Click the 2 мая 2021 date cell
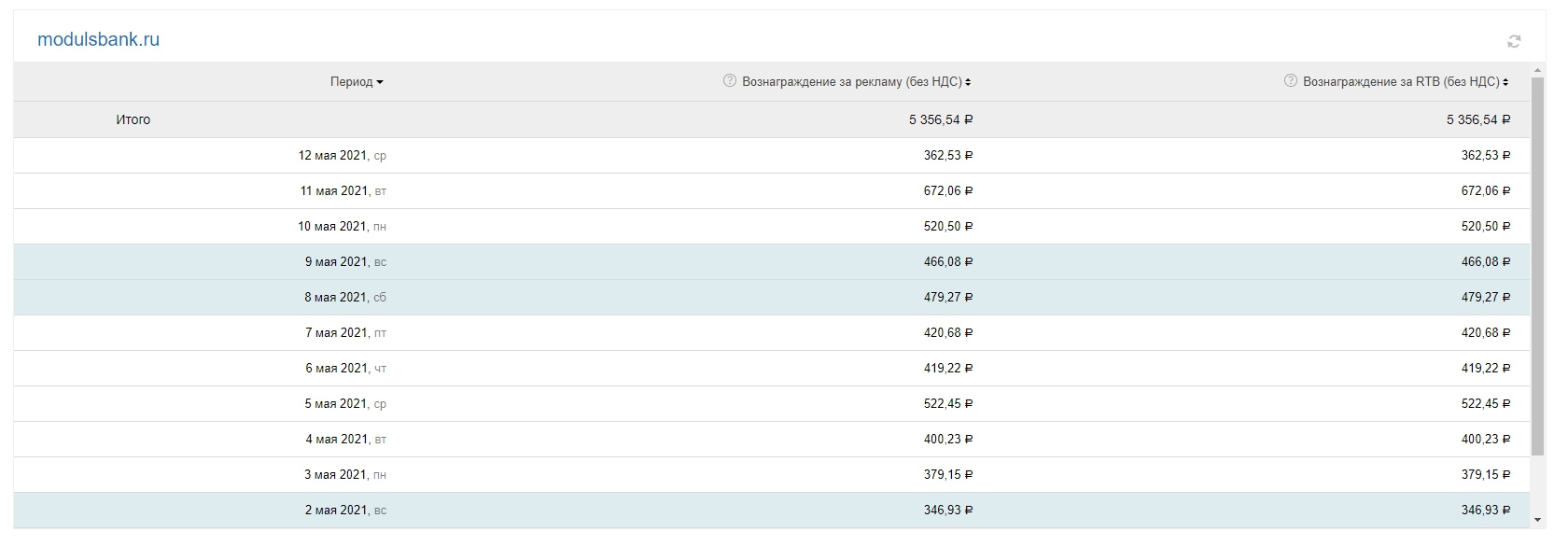Screen dimensions: 1568x546 (342, 511)
